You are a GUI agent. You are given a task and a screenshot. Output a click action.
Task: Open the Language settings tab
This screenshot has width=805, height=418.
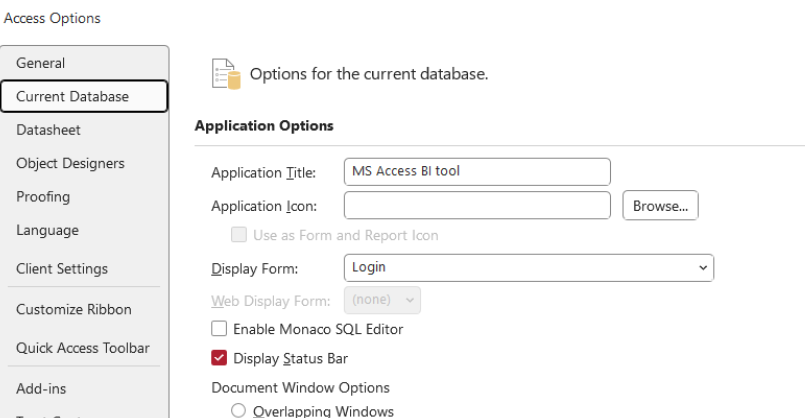click(47, 230)
